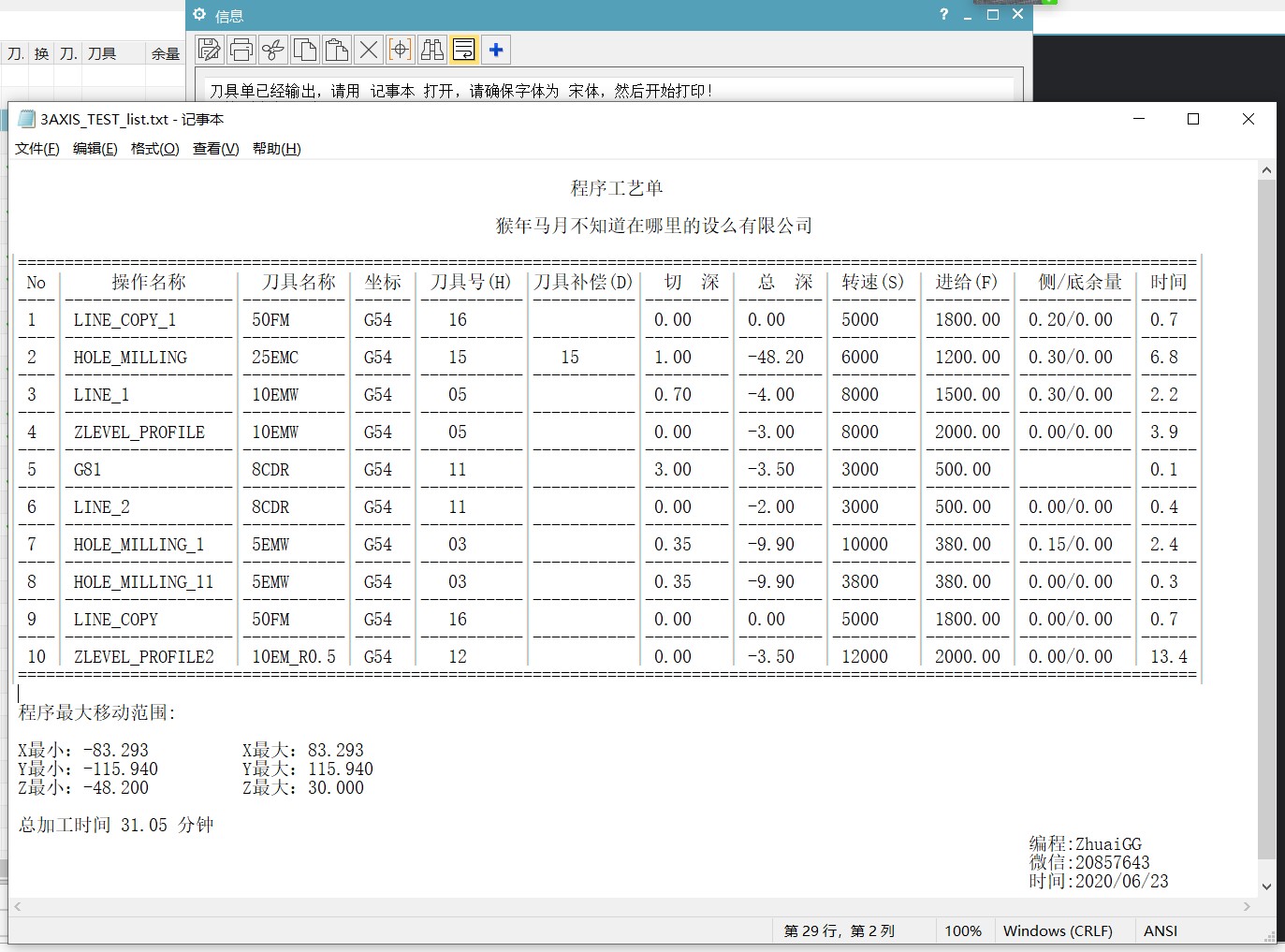Maximize the Notepad window
Screen dimensions: 1285x952
(x=1193, y=119)
